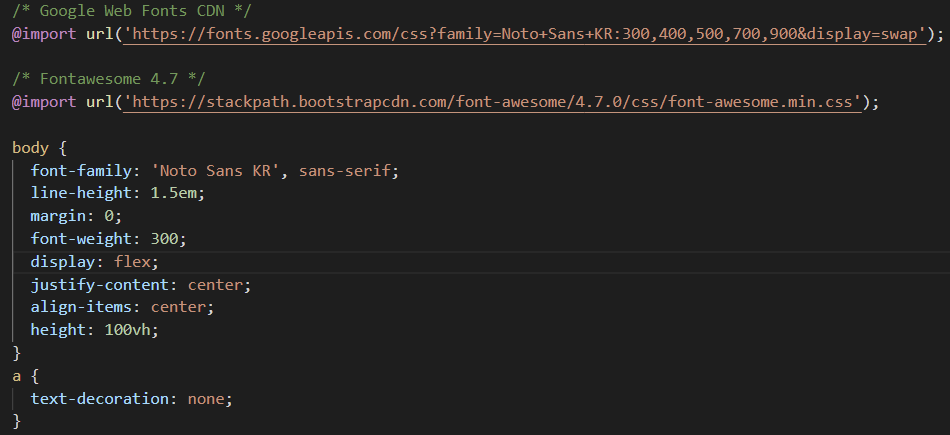Open the stackpath bootstrapcdn font-awesome URL
Image resolution: width=950 pixels, height=435 pixels.
tap(492, 102)
